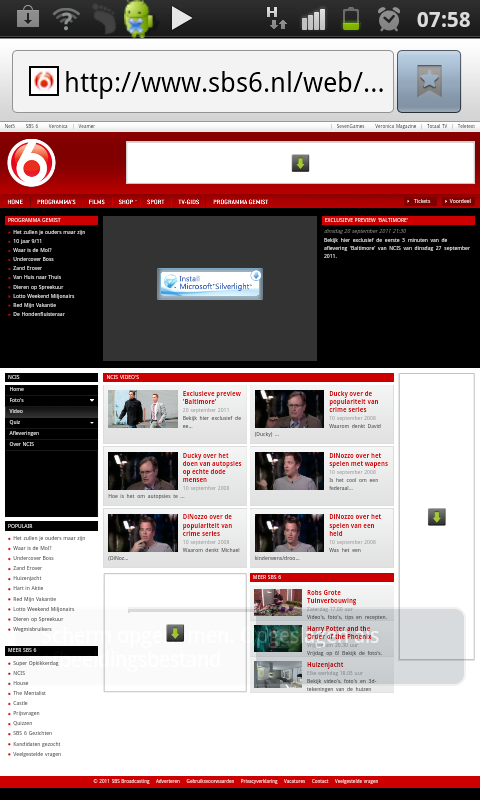Tap the 07:58 clock in status bar
The width and height of the screenshot is (480, 800).
tap(443, 19)
